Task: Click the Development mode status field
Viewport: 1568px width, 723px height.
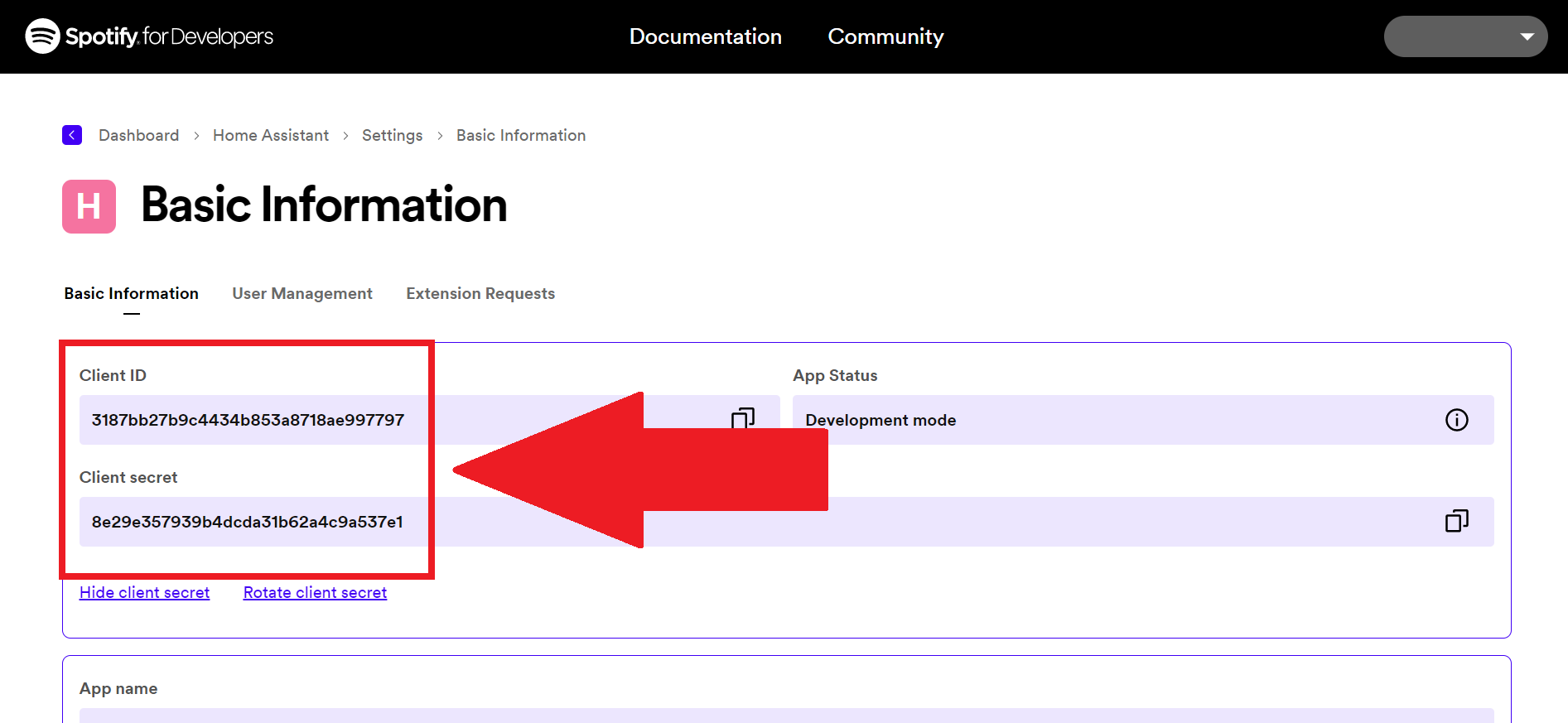Action: [x=1143, y=420]
